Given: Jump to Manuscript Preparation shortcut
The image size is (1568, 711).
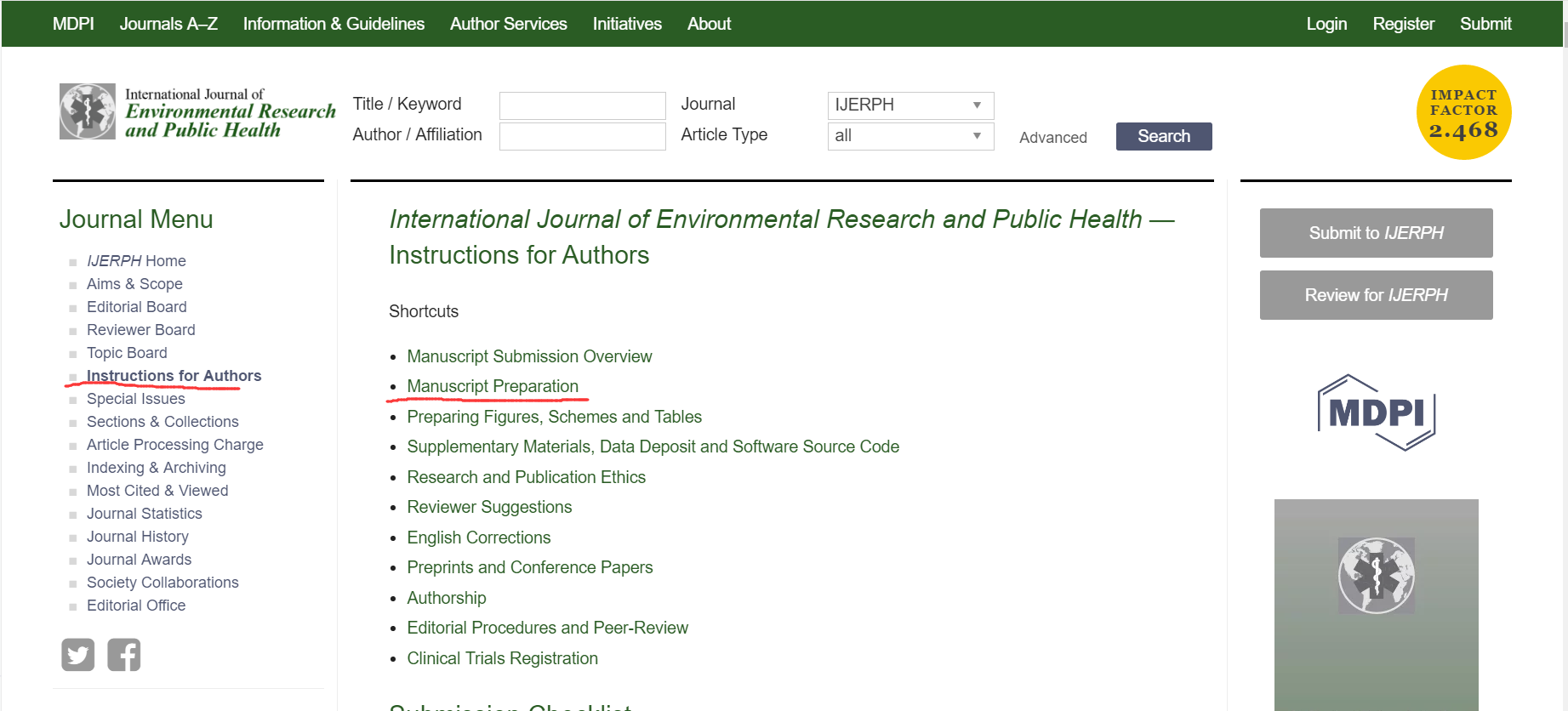Looking at the screenshot, I should [493, 386].
